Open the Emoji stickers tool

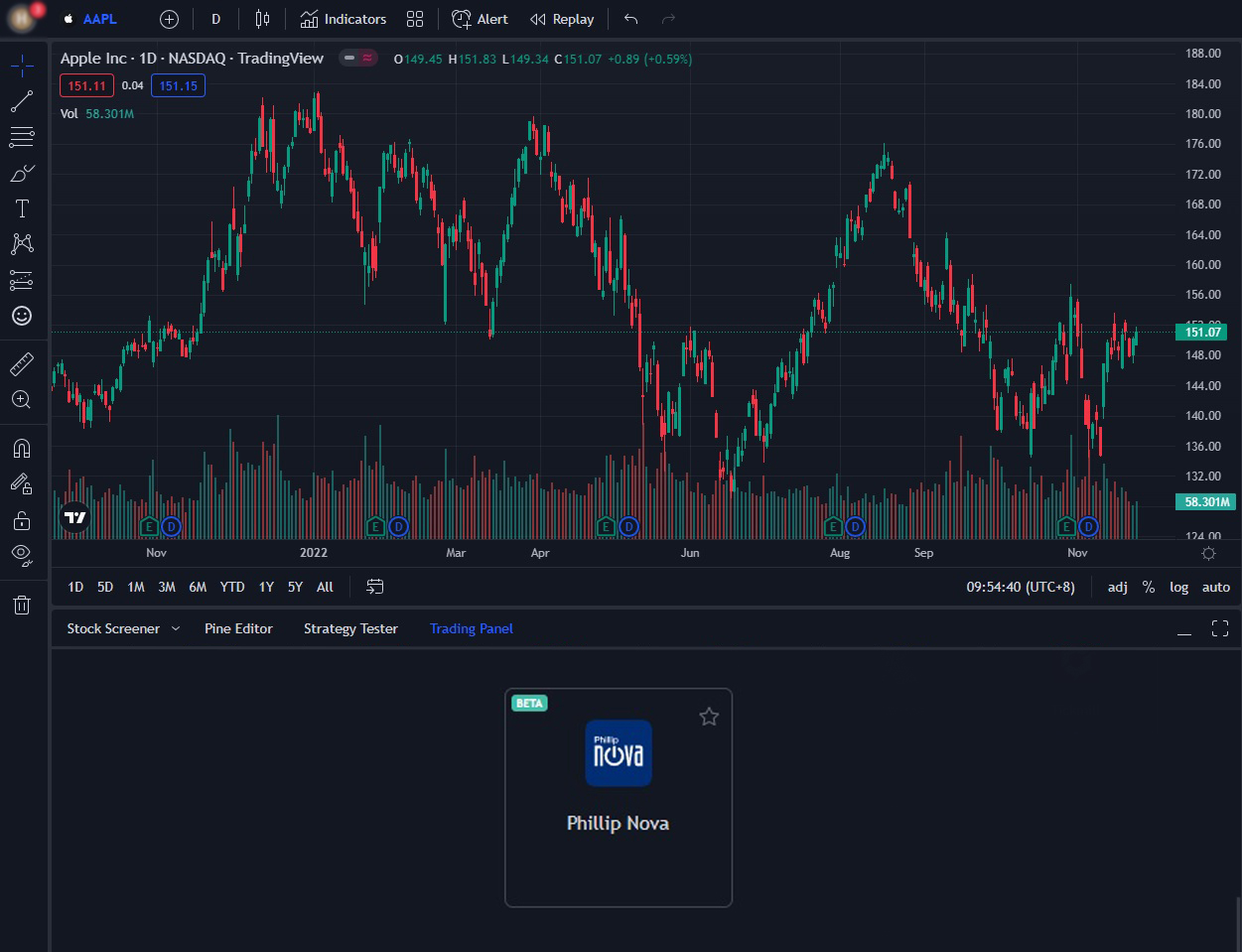(x=22, y=315)
